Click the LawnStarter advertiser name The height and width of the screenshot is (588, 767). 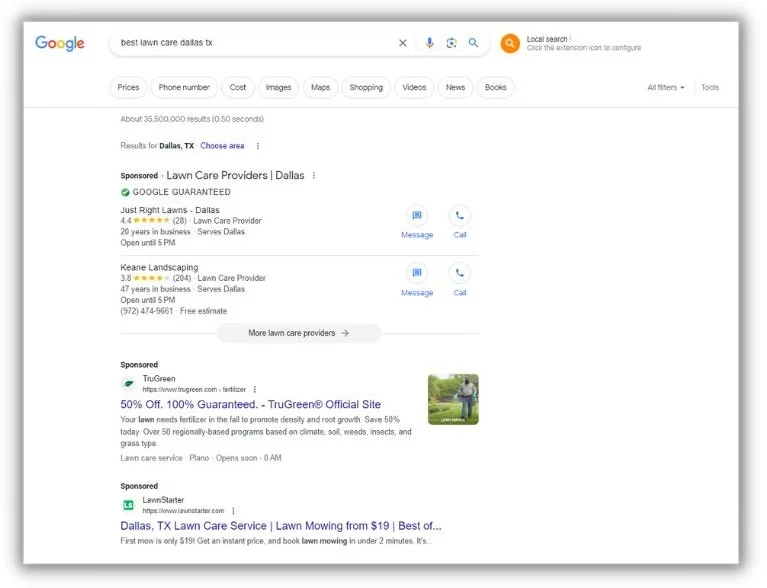click(x=163, y=500)
